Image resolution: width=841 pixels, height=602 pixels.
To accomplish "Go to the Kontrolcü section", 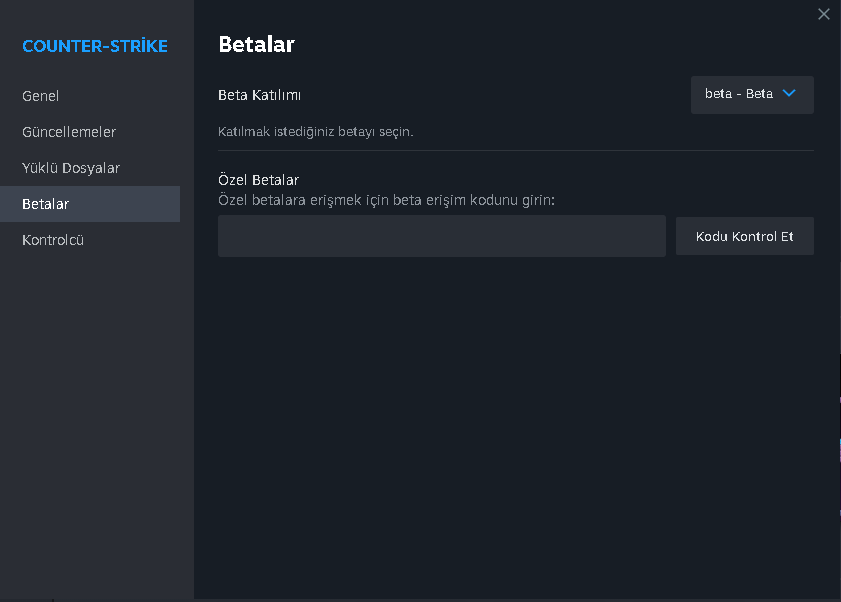I will point(53,240).
